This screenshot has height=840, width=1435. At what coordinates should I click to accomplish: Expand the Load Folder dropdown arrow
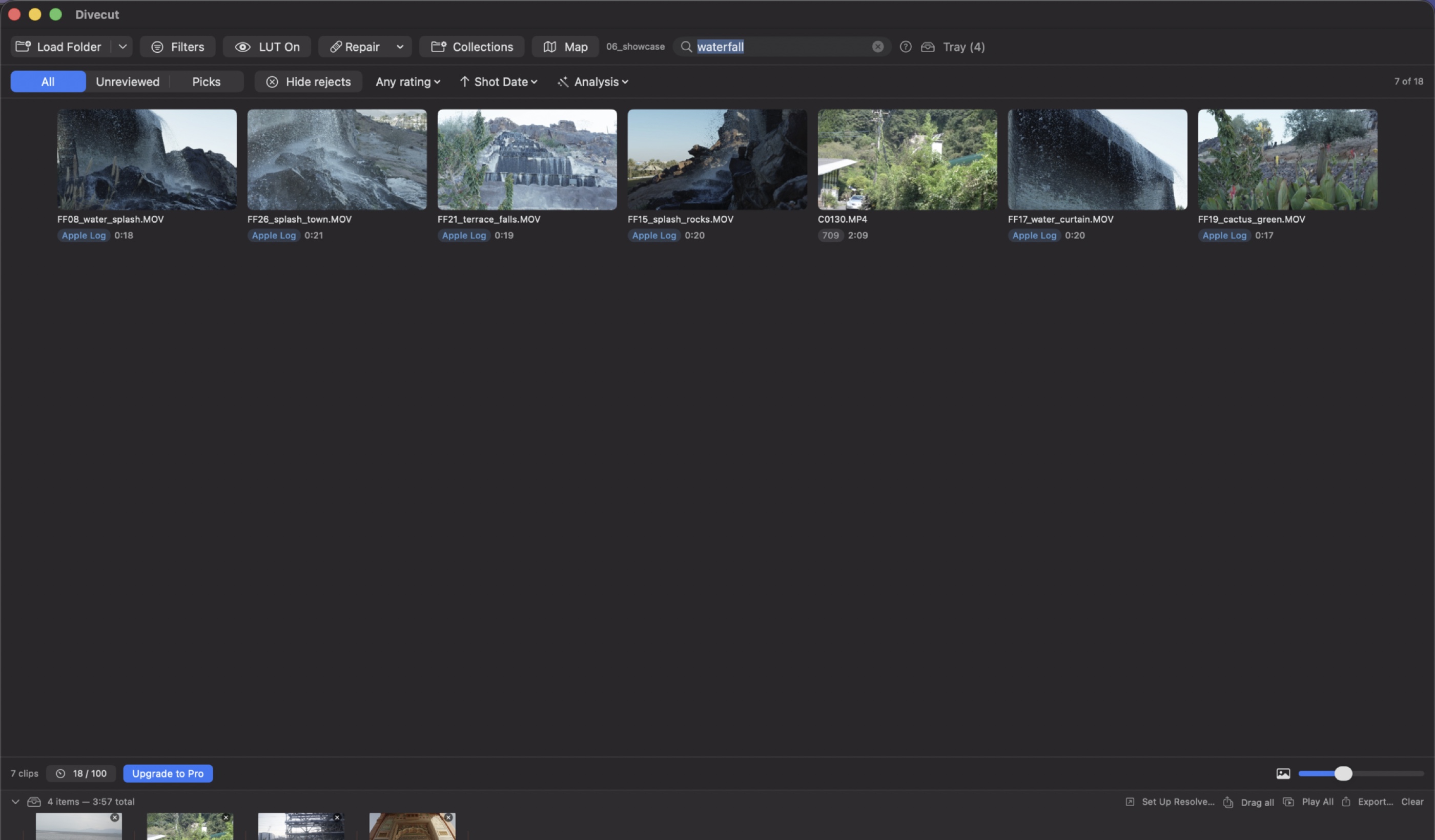(x=122, y=47)
